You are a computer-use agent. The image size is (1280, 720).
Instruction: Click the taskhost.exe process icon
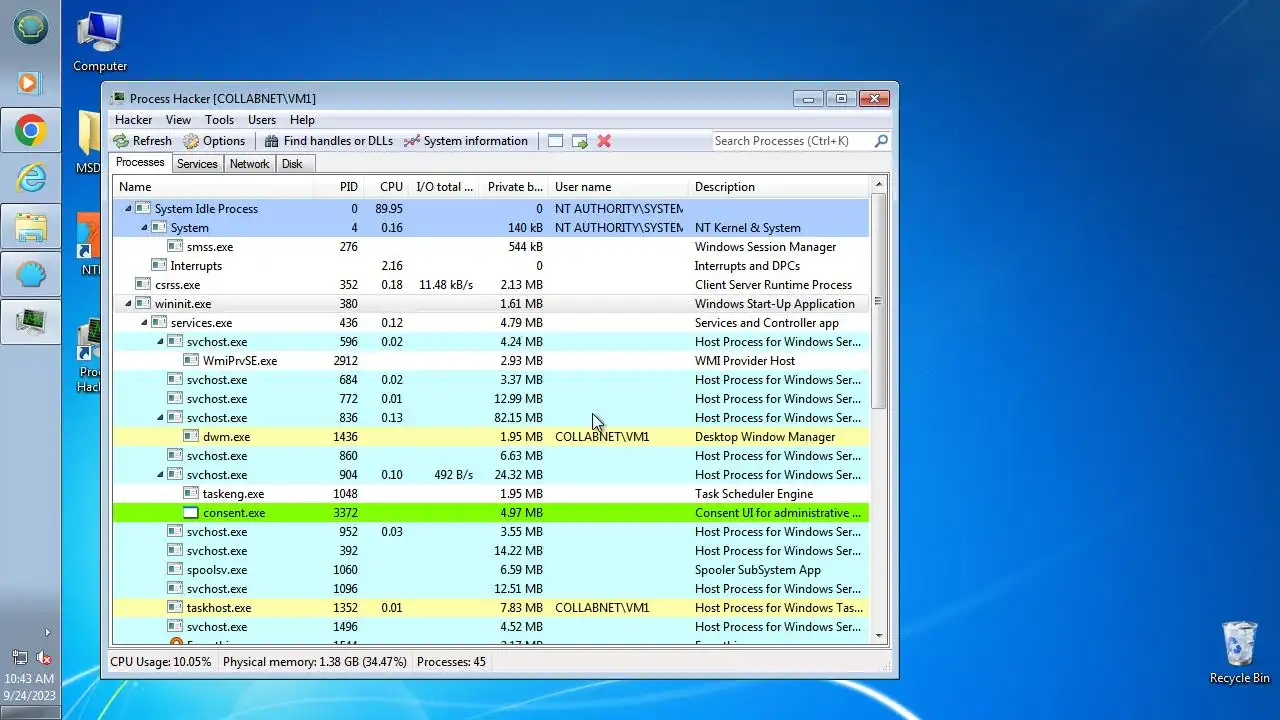(x=175, y=608)
